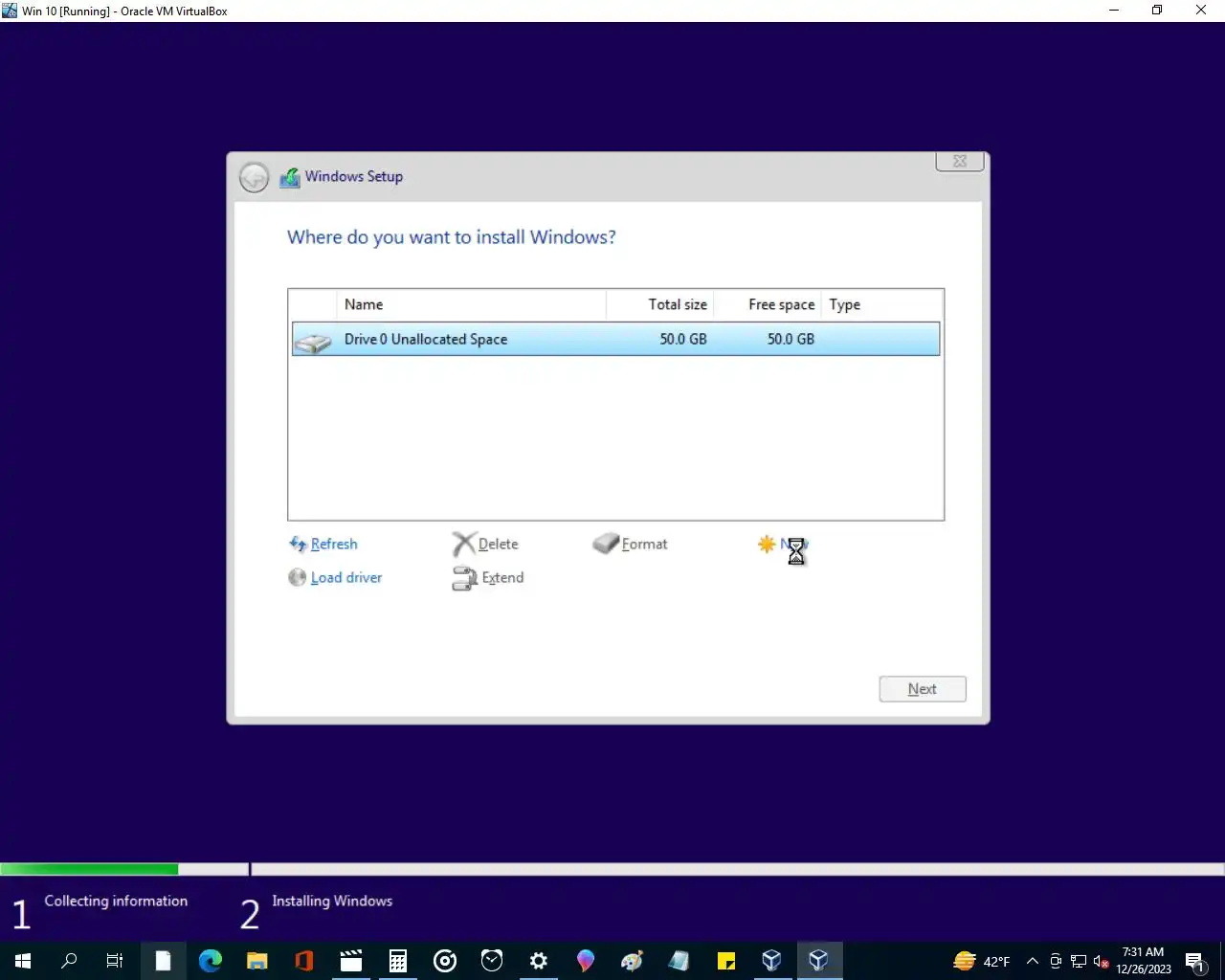Open the Movies clapperboard app on taskbar
The height and width of the screenshot is (980, 1225).
tap(350, 960)
